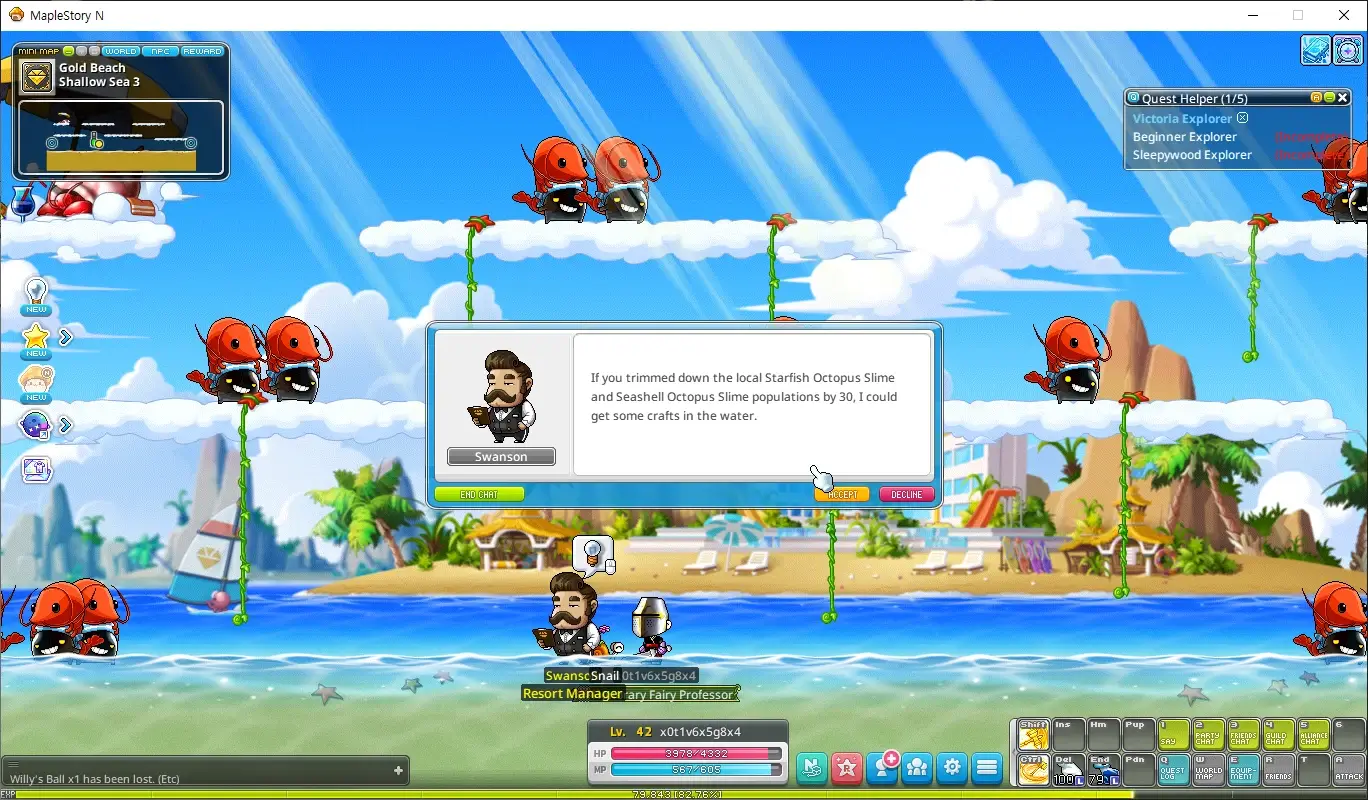Click the empty Ins quick slot
Image resolution: width=1368 pixels, height=800 pixels.
click(1069, 735)
